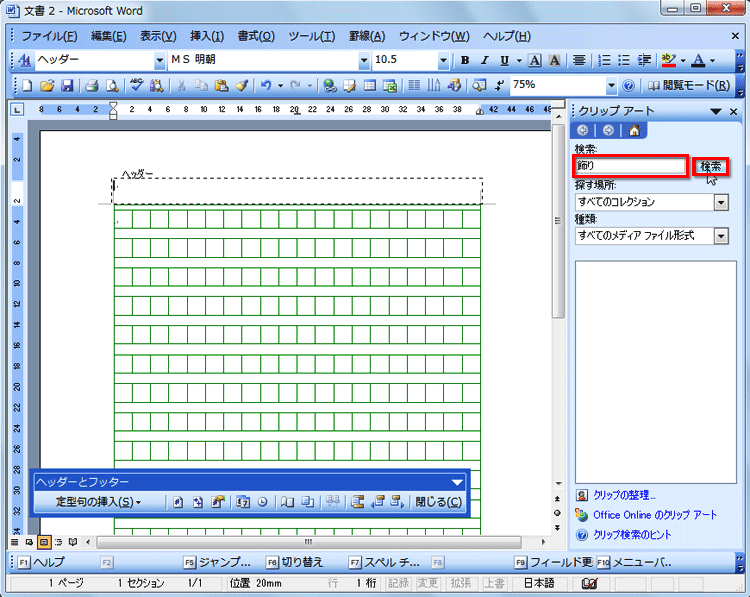Open the 10.5 font size dropdown

pyautogui.click(x=443, y=60)
